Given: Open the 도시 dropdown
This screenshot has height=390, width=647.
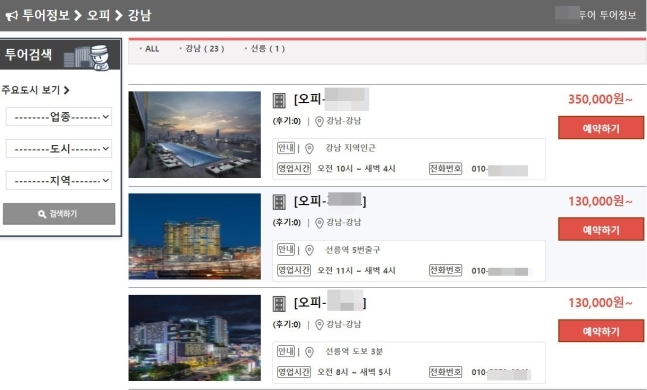Looking at the screenshot, I should point(59,149).
